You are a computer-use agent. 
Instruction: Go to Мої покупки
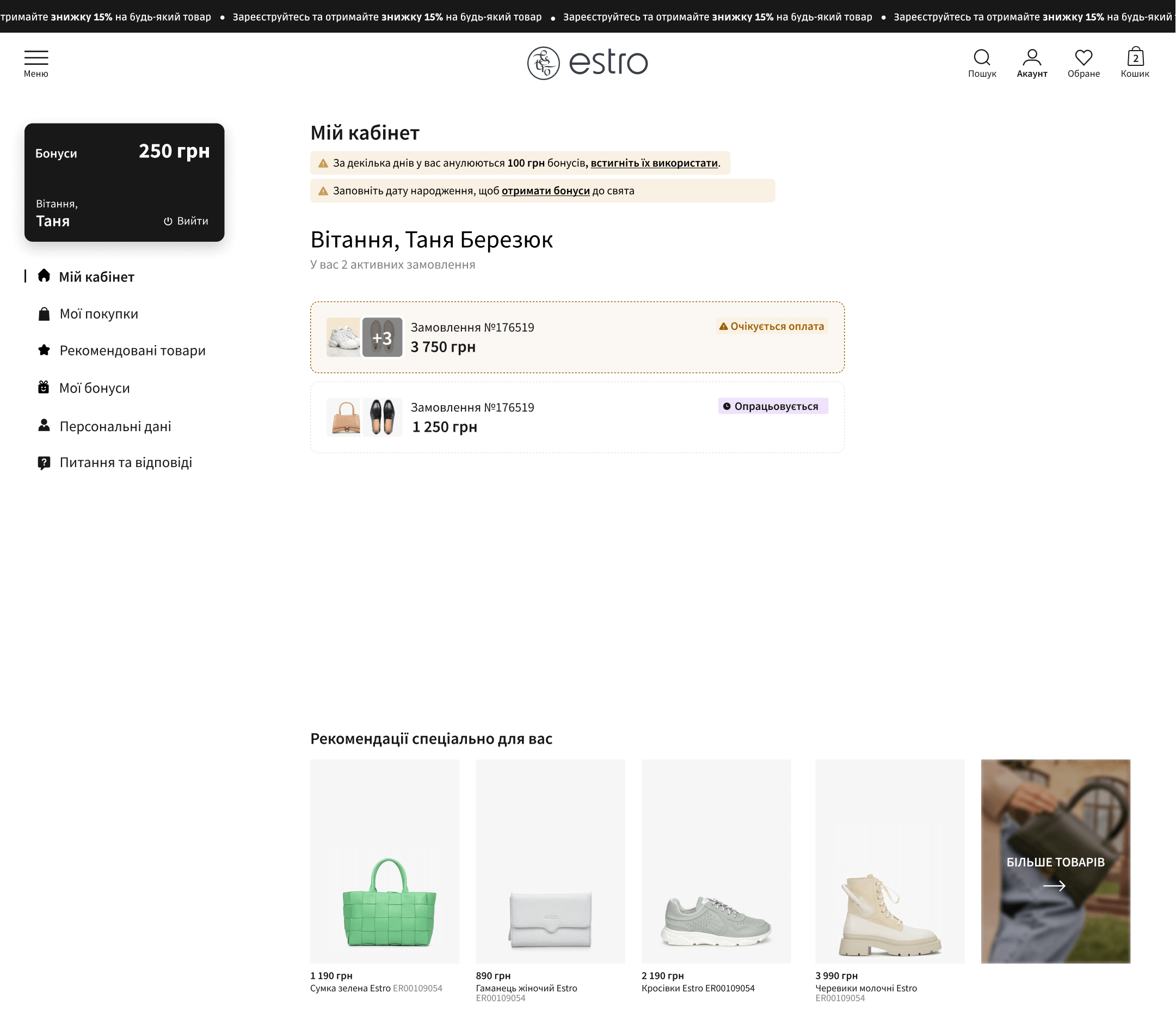[x=99, y=314]
